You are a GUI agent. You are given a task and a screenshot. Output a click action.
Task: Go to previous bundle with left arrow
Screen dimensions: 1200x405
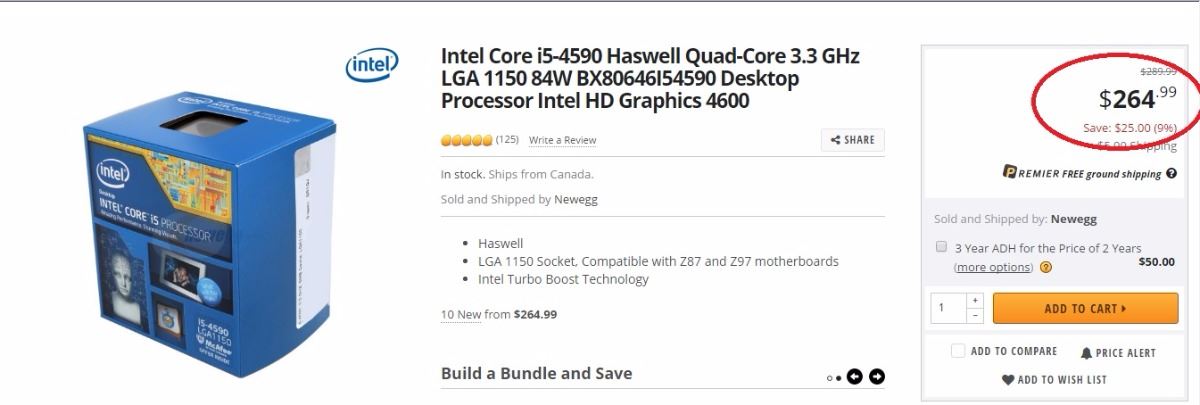(855, 376)
